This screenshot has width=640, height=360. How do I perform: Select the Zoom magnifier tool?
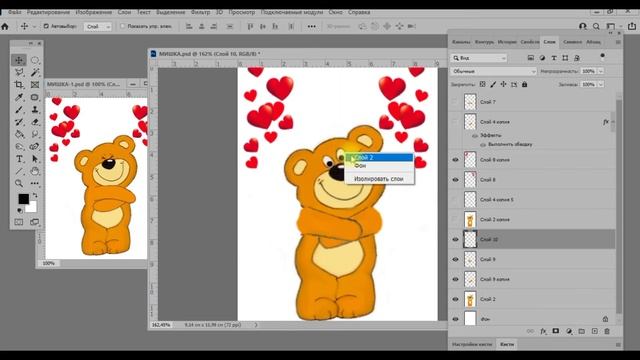[x=19, y=183]
